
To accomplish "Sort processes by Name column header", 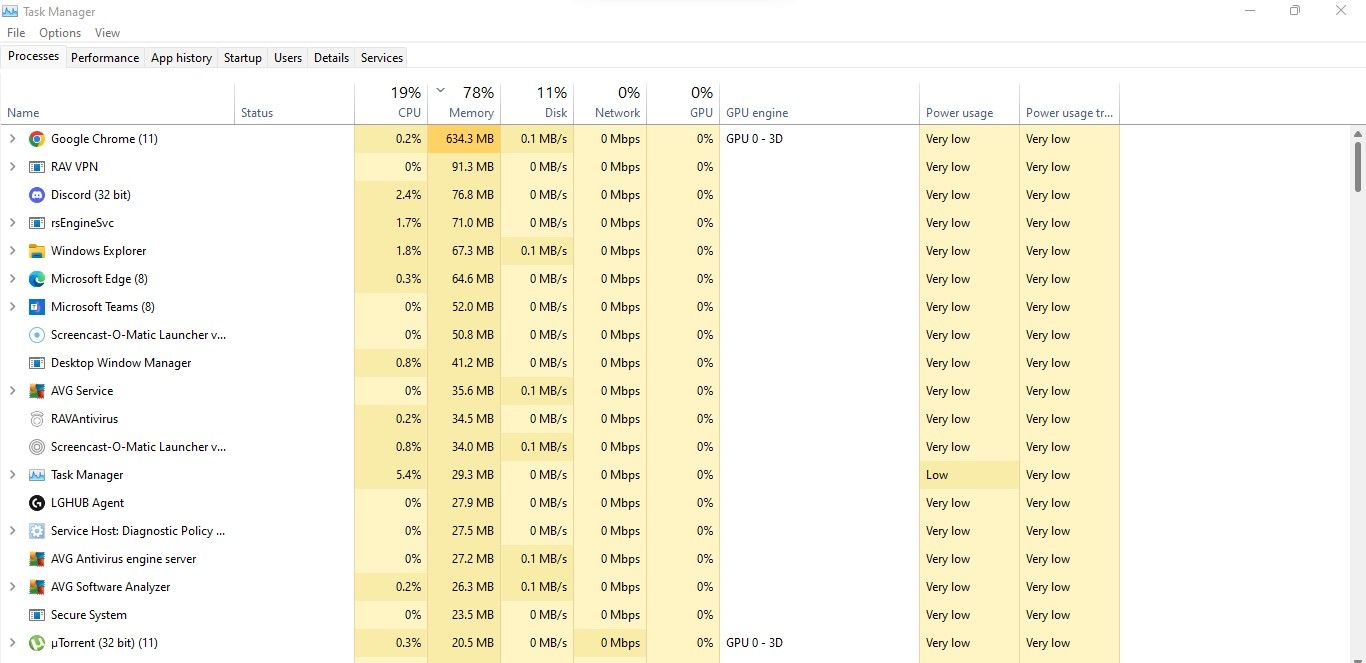I will coord(118,102).
